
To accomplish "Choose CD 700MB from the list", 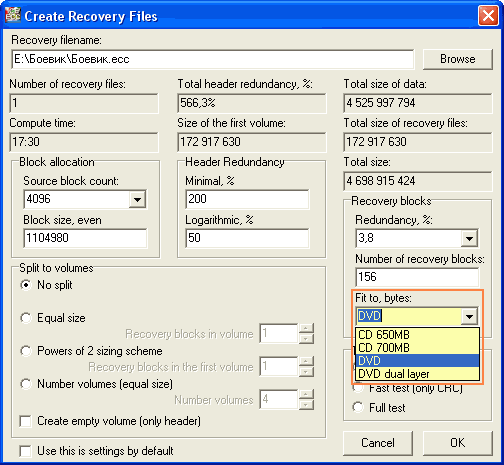I will [x=417, y=348].
